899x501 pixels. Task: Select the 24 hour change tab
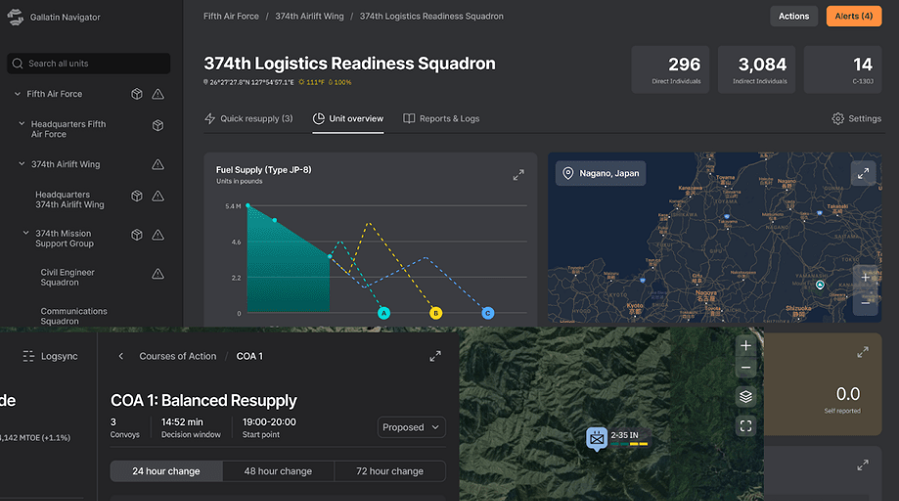[166, 471]
